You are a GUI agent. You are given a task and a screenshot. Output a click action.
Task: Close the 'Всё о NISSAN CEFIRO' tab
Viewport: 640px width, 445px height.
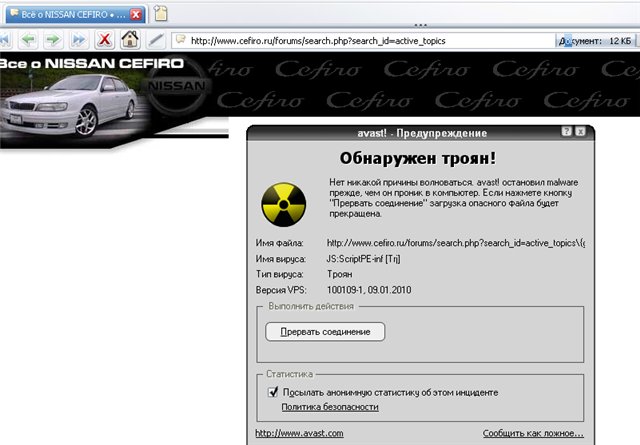pyautogui.click(x=136, y=15)
